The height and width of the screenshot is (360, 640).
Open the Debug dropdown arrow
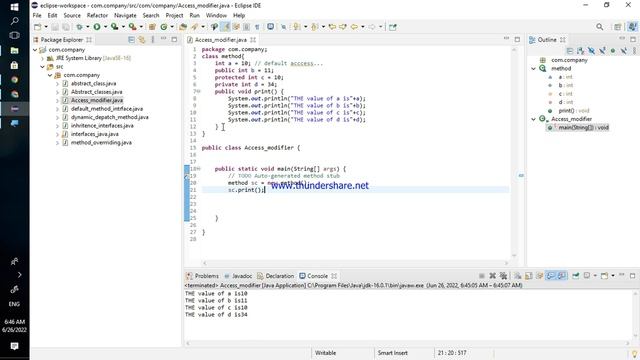87,27
